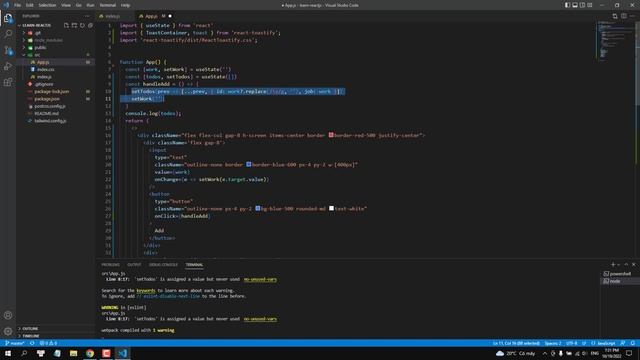Click the UTF-8 encoding in status bar

[571, 343]
